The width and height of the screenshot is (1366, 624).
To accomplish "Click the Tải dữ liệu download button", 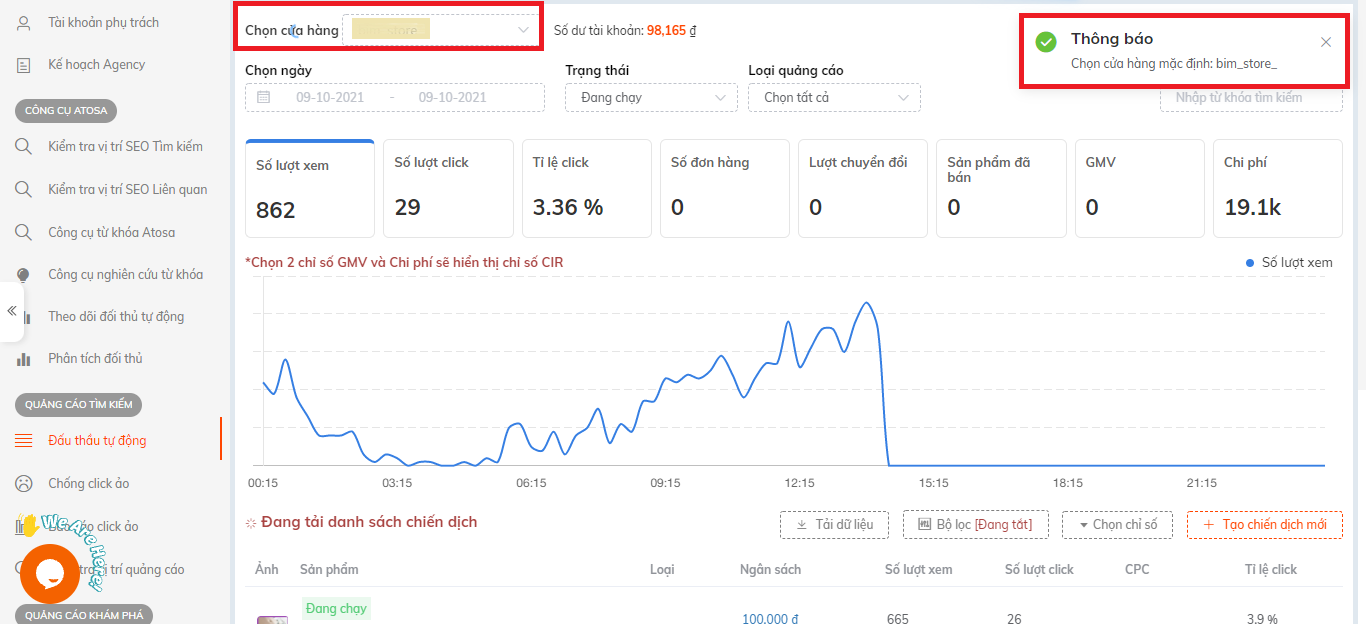I will pos(834,525).
